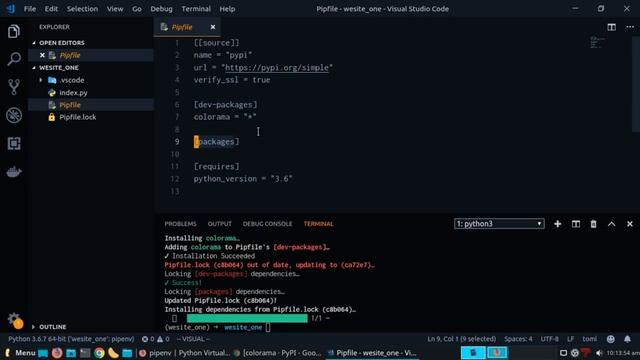Open the Source Control view
This screenshot has width=640, height=360.
(x=13, y=87)
